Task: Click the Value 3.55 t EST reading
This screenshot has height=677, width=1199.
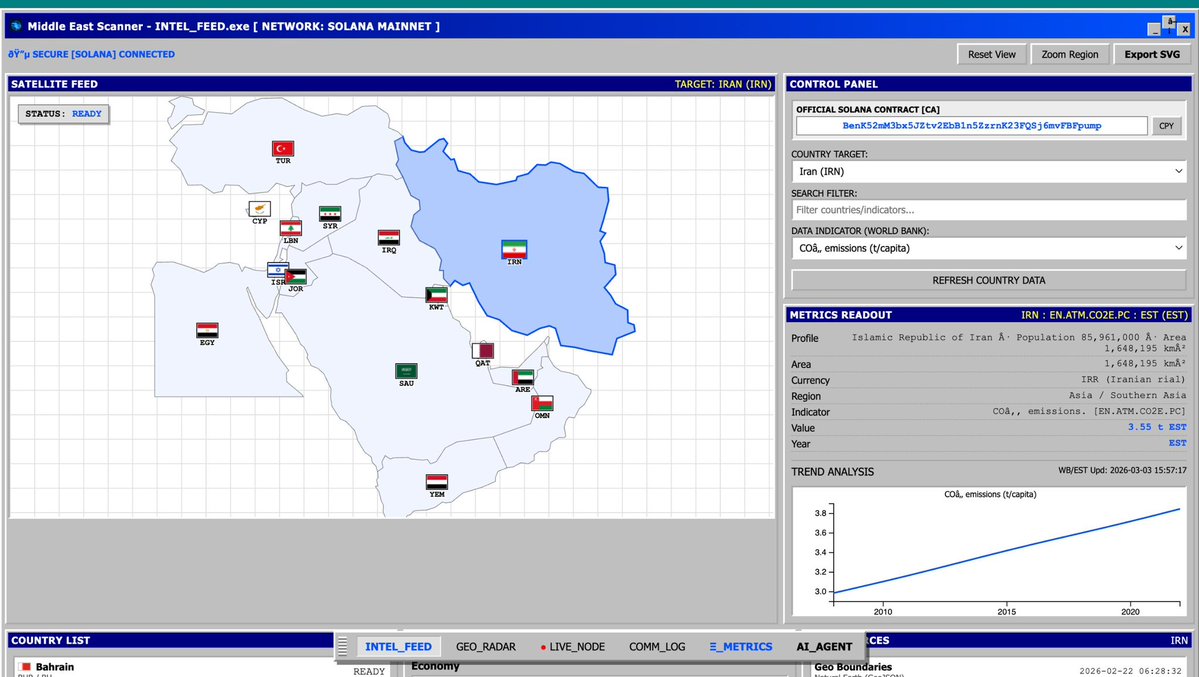Action: pyautogui.click(x=1157, y=428)
